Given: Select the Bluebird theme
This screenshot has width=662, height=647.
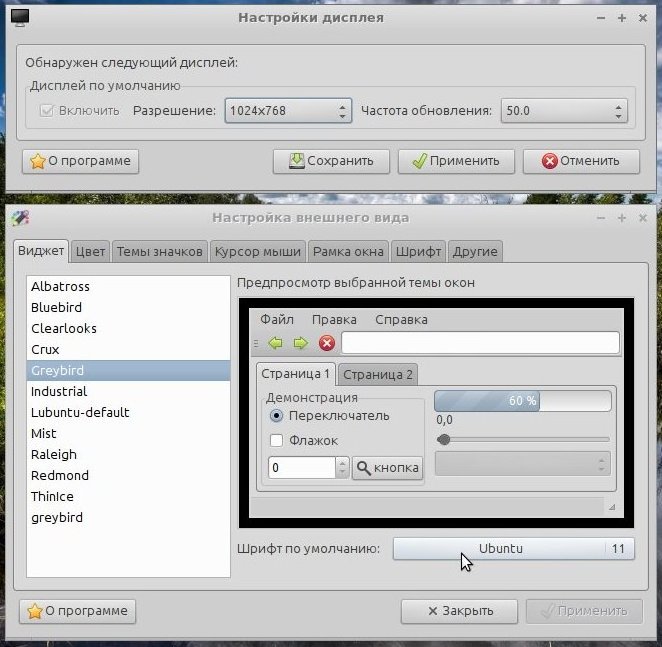Looking at the screenshot, I should pyautogui.click(x=128, y=307).
